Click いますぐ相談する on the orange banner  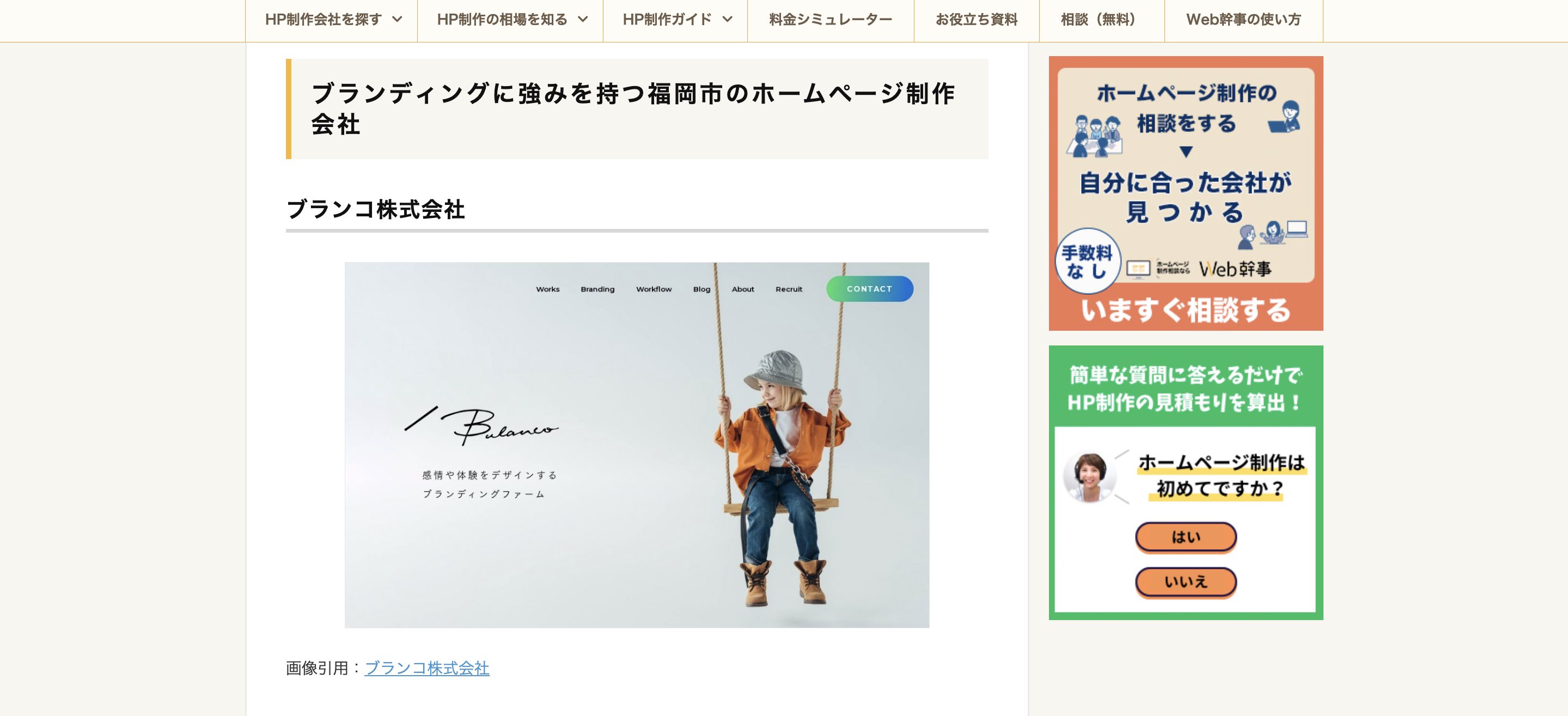pyautogui.click(x=1186, y=310)
